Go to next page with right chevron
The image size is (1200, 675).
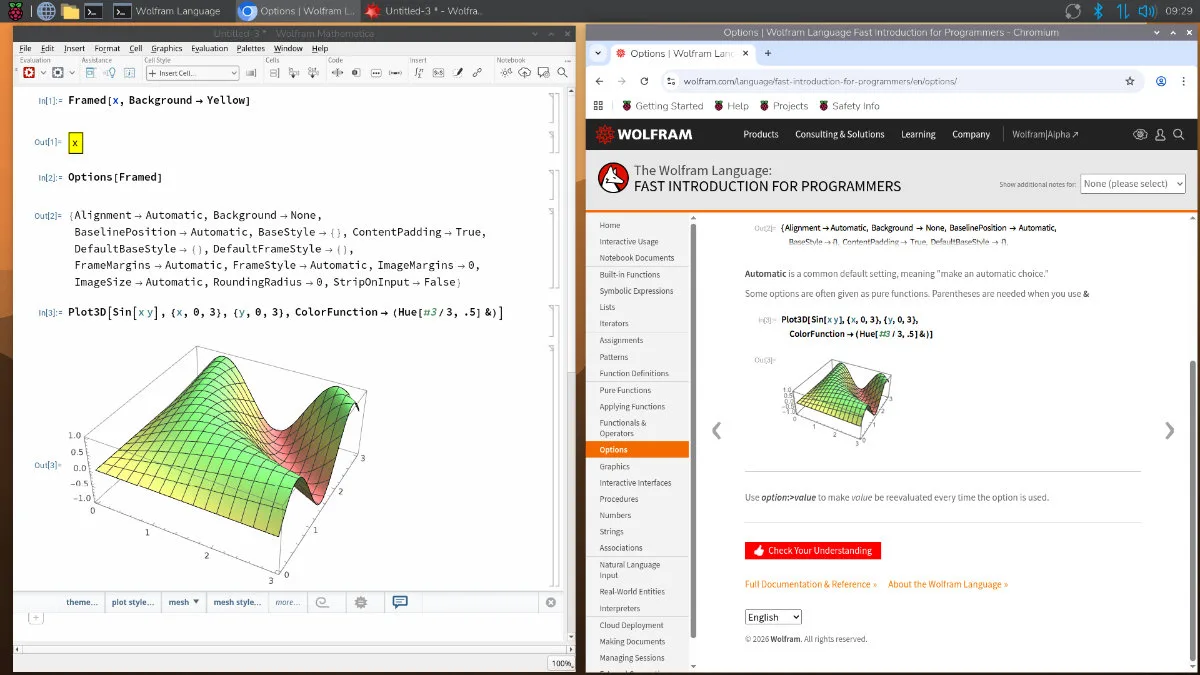pos(1169,431)
